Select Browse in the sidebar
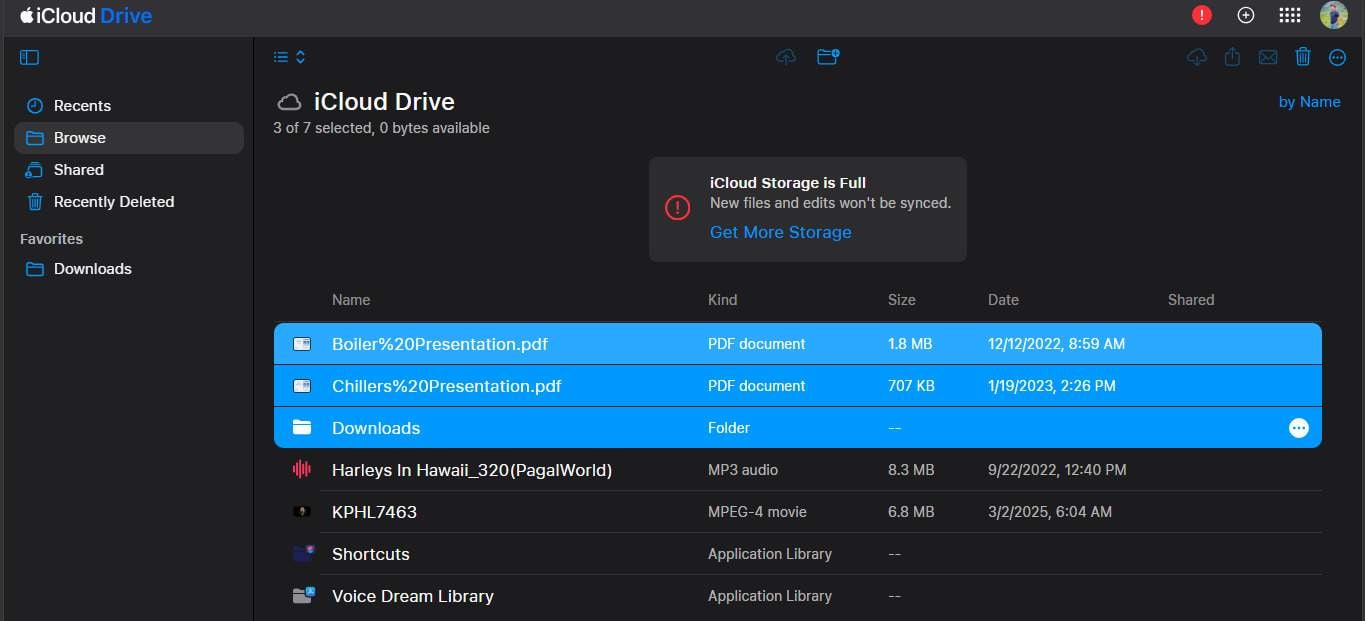The height and width of the screenshot is (621, 1365). tap(129, 138)
